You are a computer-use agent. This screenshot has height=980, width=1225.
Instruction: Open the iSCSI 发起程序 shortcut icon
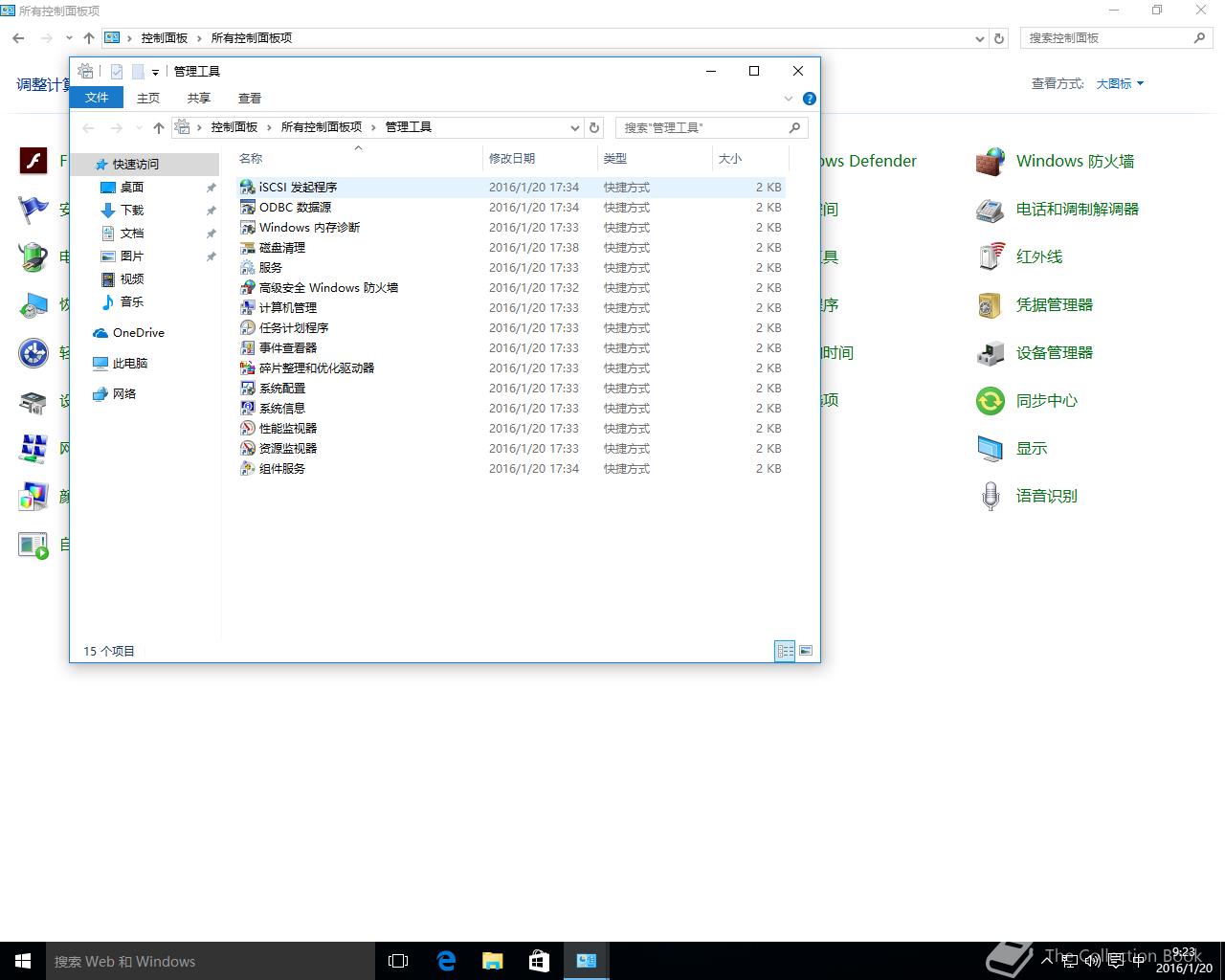point(248,187)
